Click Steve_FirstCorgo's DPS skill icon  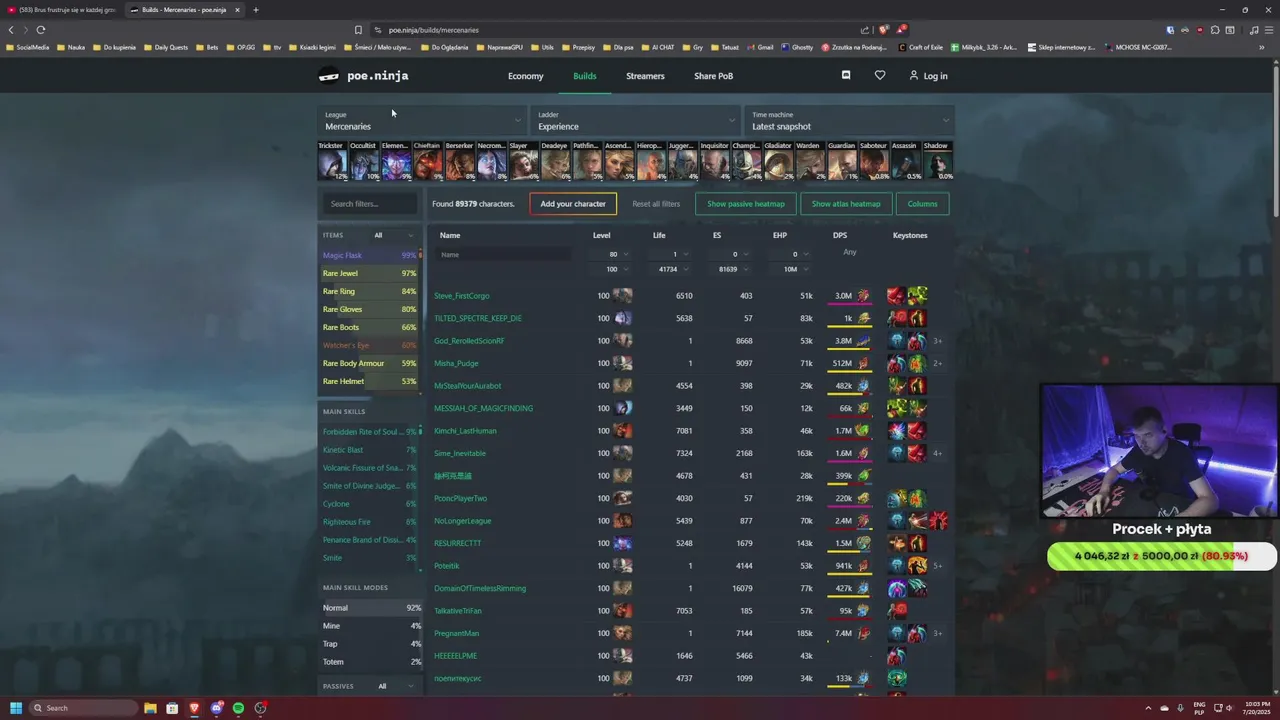(x=863, y=296)
